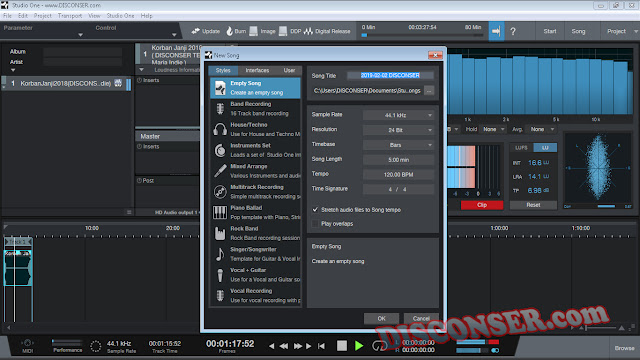Click the blue arrow icon beside help

(x=496, y=31)
